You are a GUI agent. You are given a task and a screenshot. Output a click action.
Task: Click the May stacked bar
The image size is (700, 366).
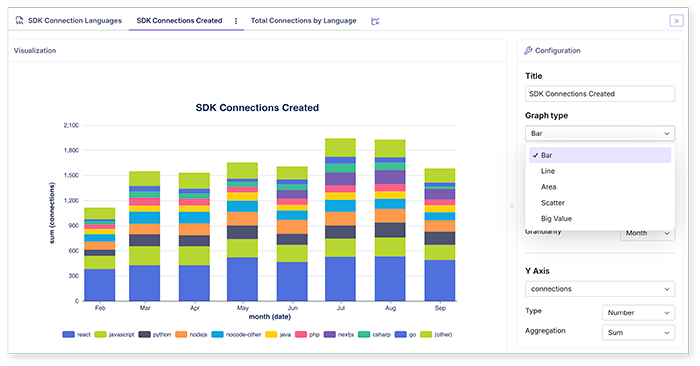[x=242, y=232]
